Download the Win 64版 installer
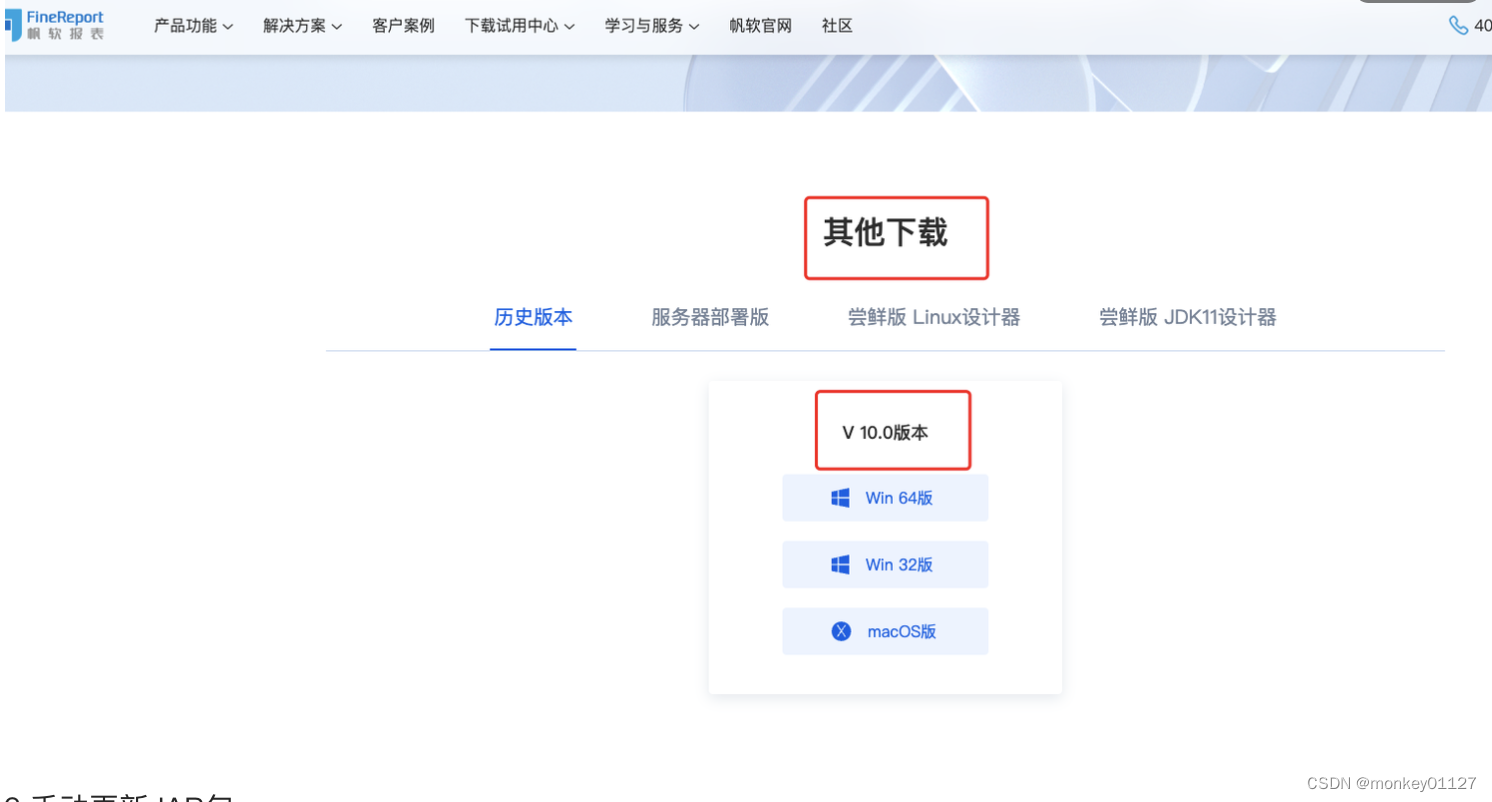Image resolution: width=1492 pixels, height=802 pixels. pos(885,498)
